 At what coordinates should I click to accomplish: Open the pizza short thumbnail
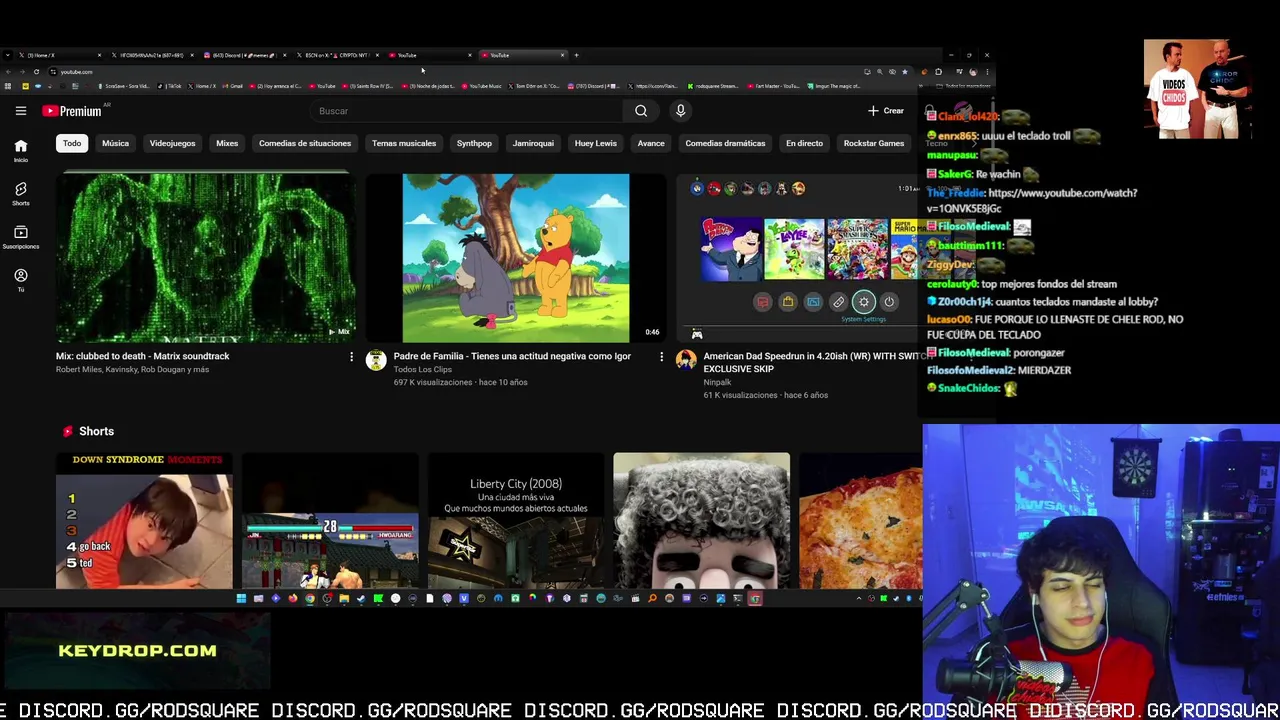point(860,521)
